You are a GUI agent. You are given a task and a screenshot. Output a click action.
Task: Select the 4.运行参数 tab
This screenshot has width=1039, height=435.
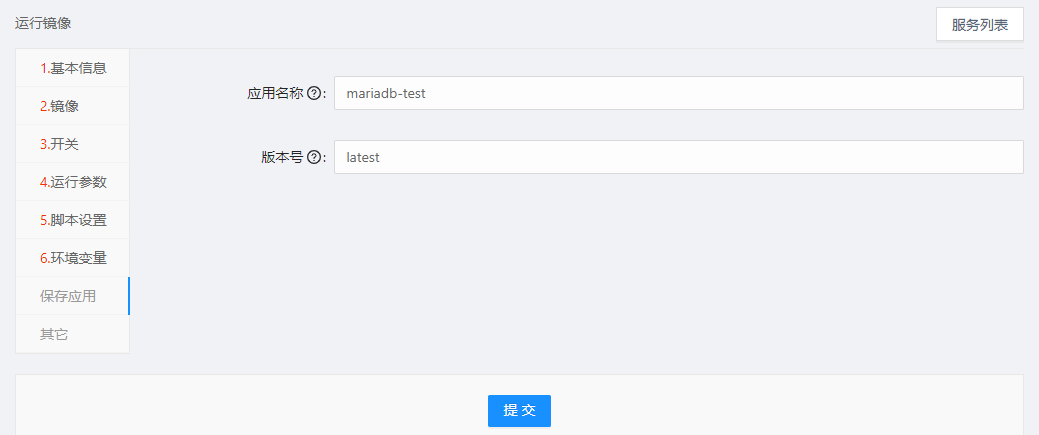73,182
